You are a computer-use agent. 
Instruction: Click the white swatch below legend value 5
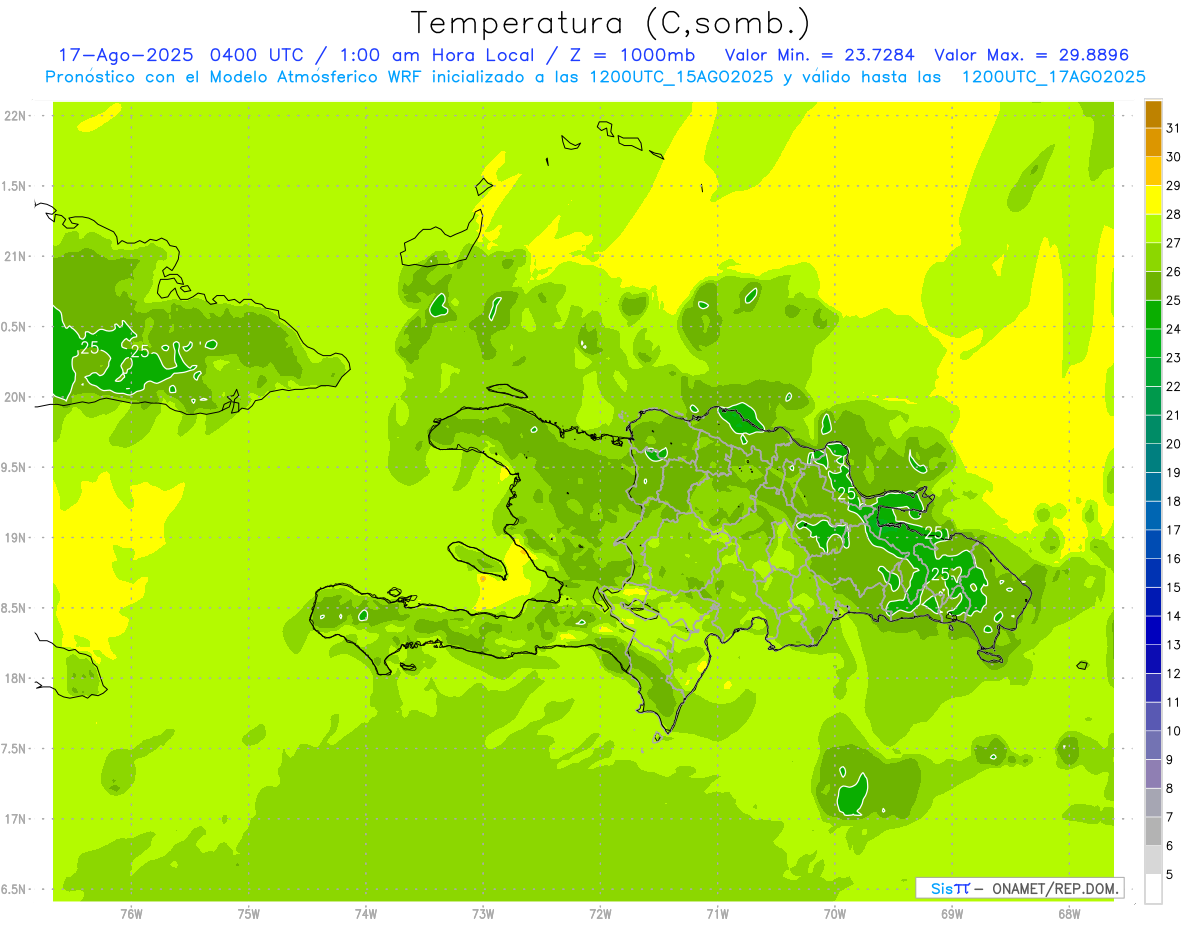(1153, 889)
